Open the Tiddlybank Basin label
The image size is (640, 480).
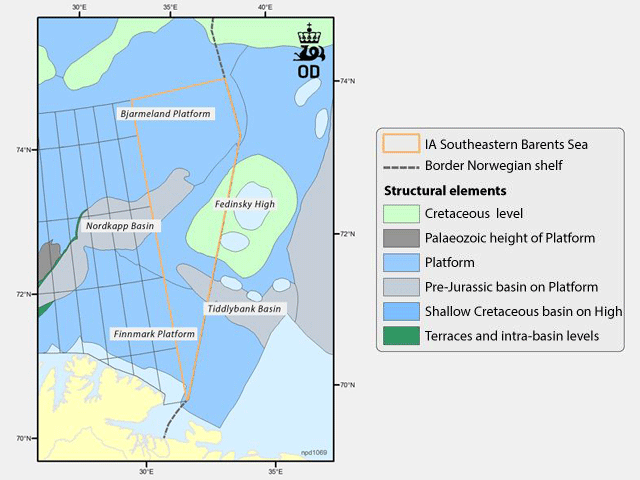(244, 309)
